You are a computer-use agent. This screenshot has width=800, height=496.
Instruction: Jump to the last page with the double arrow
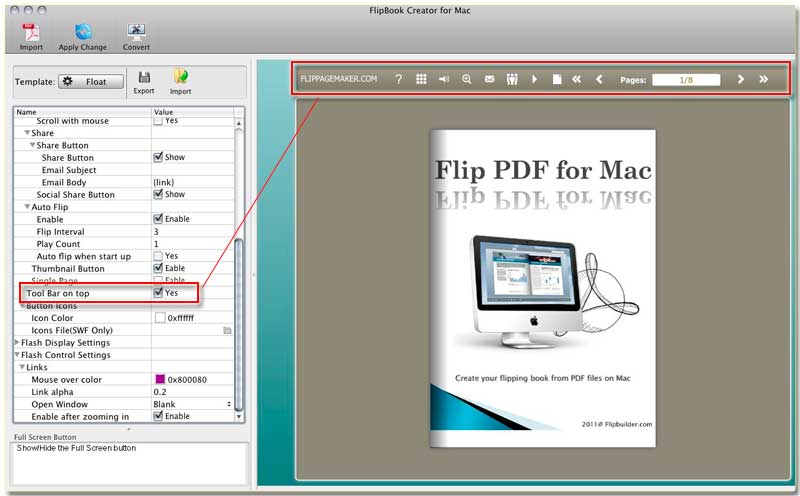[764, 79]
